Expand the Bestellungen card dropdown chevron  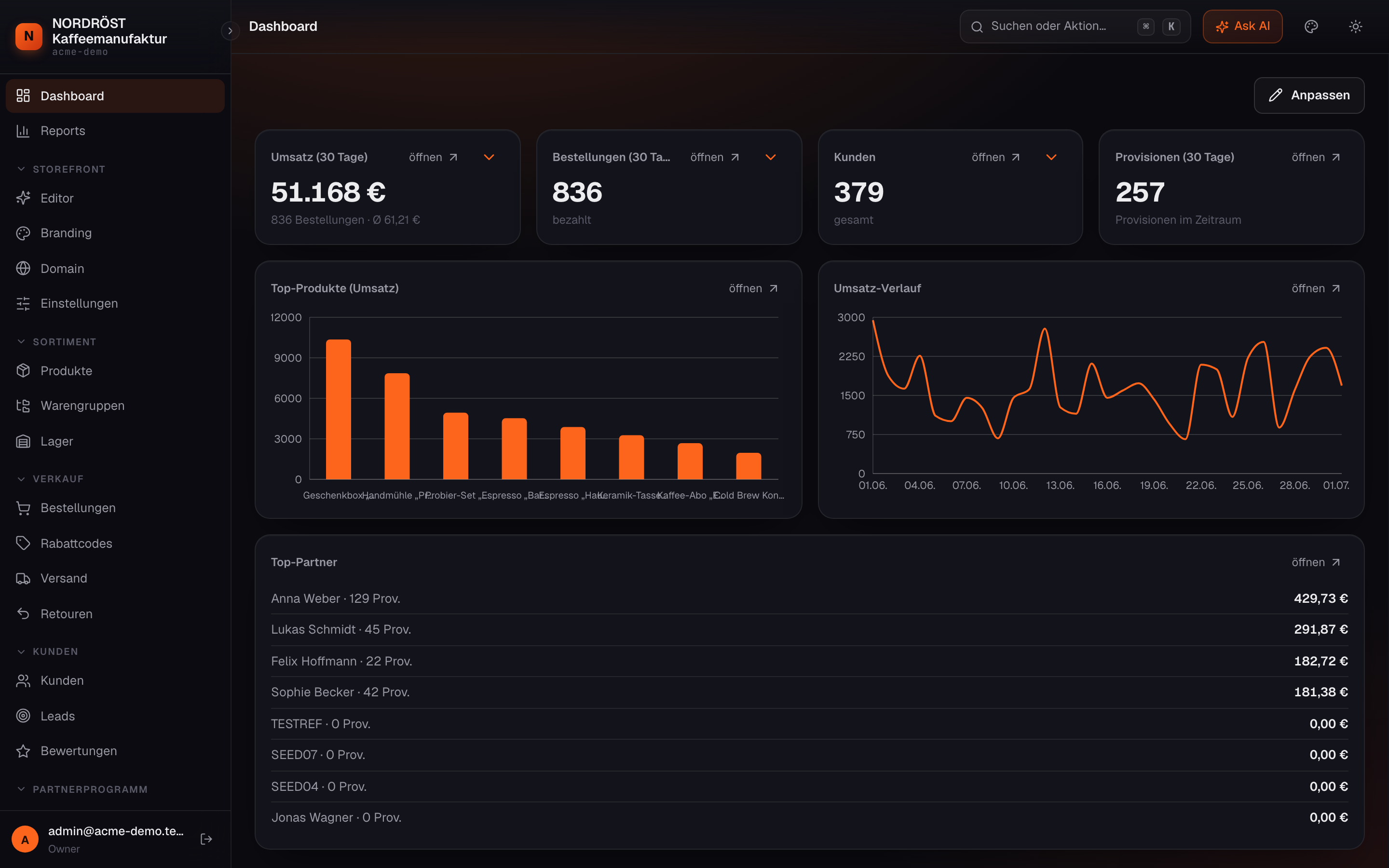(x=770, y=157)
